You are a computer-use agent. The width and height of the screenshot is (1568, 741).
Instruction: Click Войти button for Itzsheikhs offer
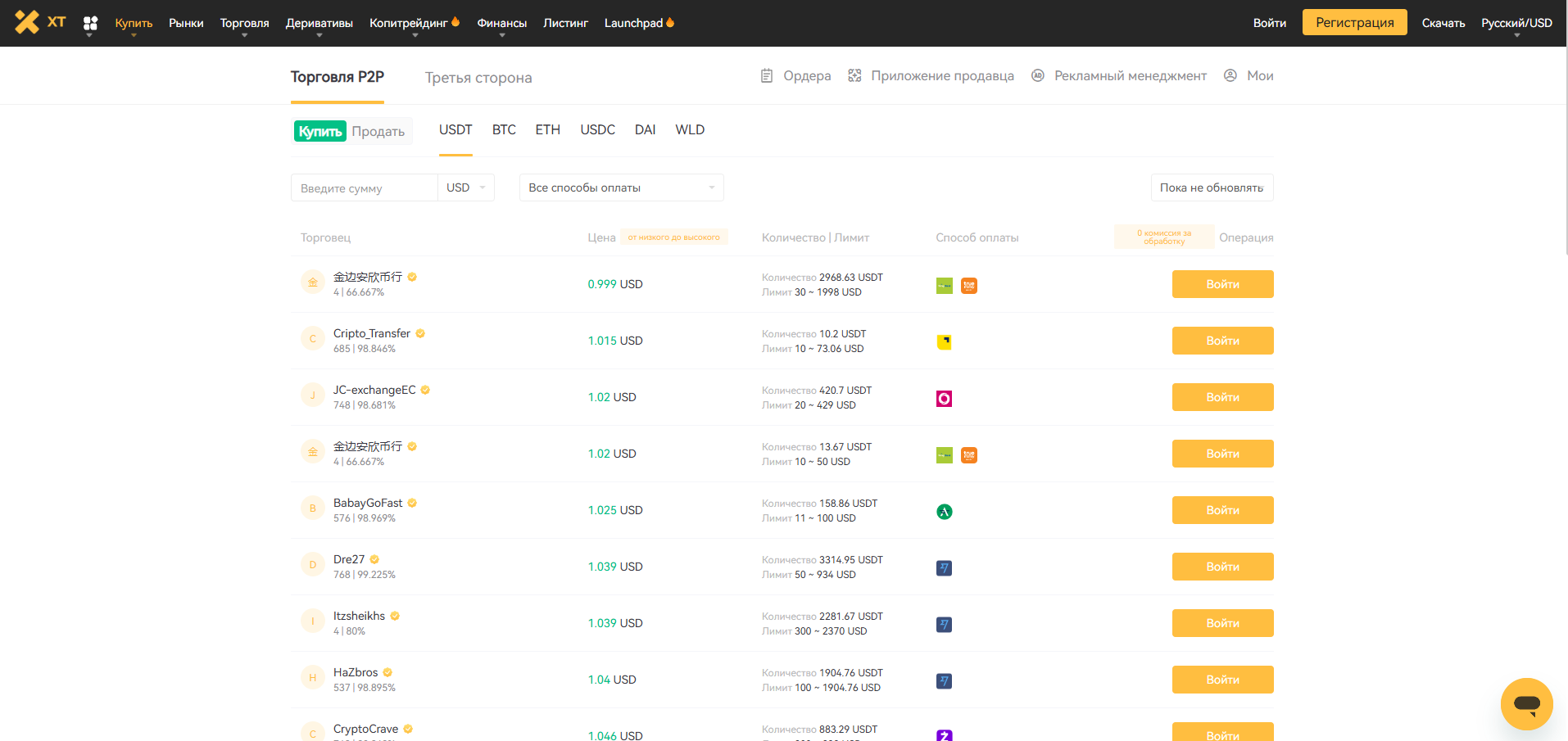click(x=1223, y=623)
